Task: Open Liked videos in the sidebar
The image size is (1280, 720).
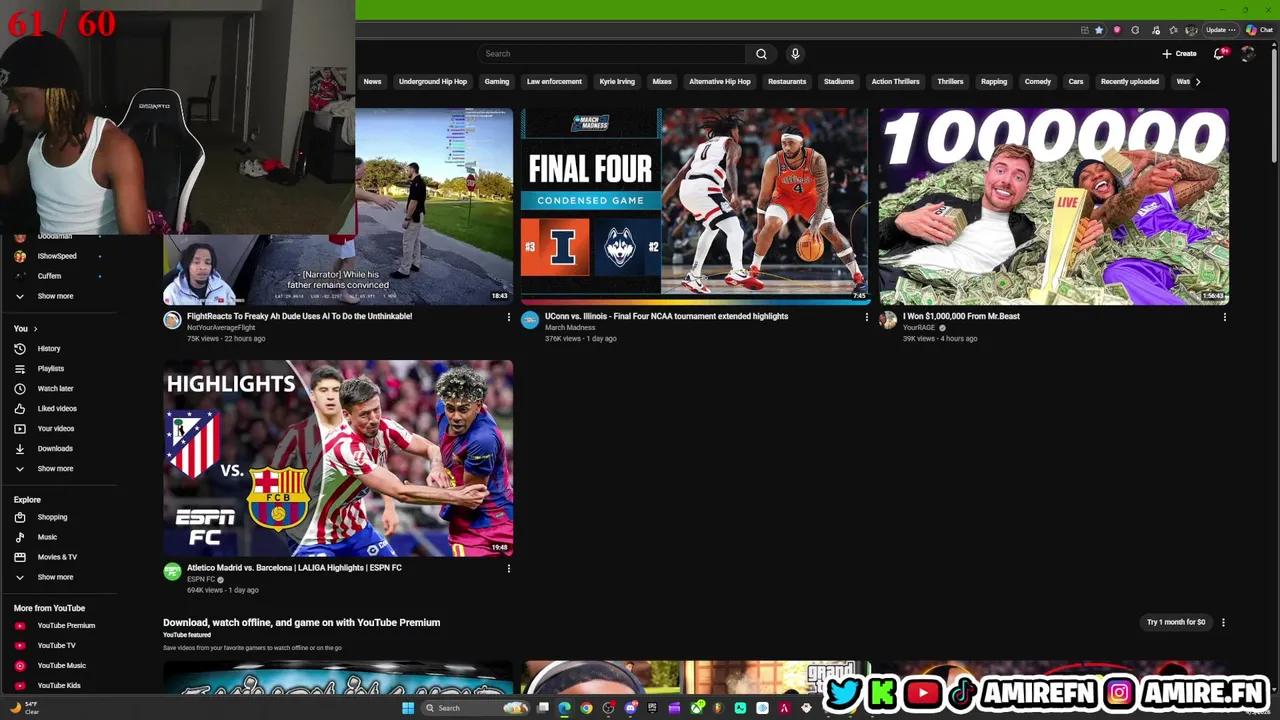Action: [56, 408]
